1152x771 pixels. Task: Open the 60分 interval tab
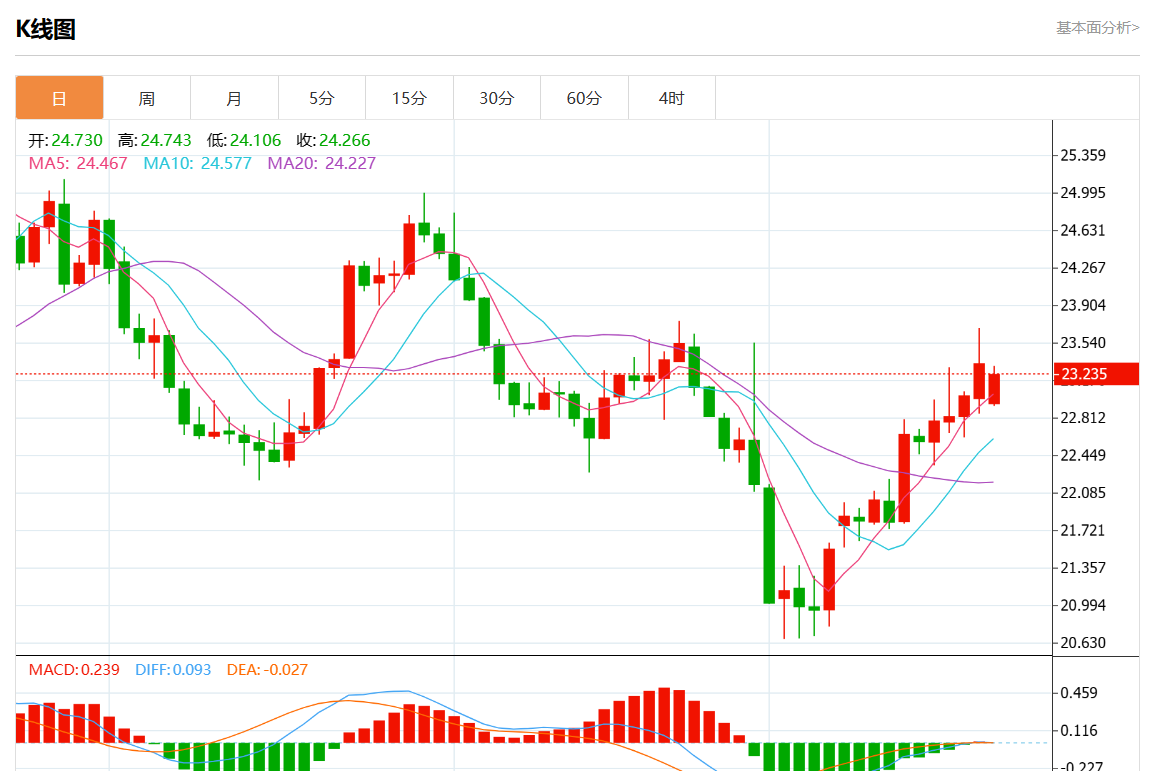pos(584,98)
